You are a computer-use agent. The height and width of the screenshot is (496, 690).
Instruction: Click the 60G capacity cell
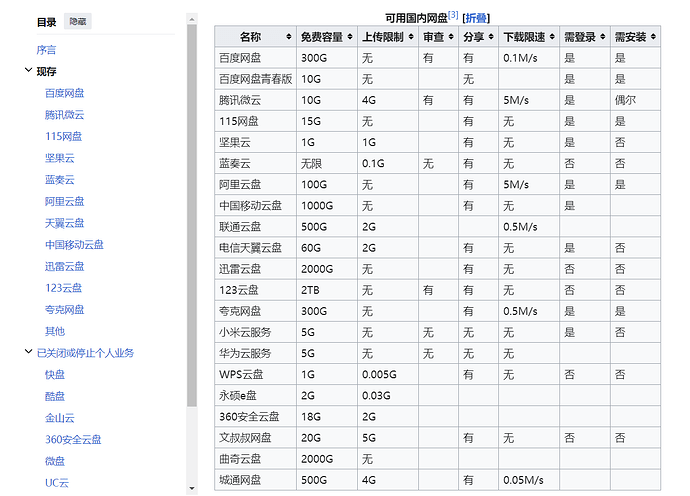(x=327, y=248)
